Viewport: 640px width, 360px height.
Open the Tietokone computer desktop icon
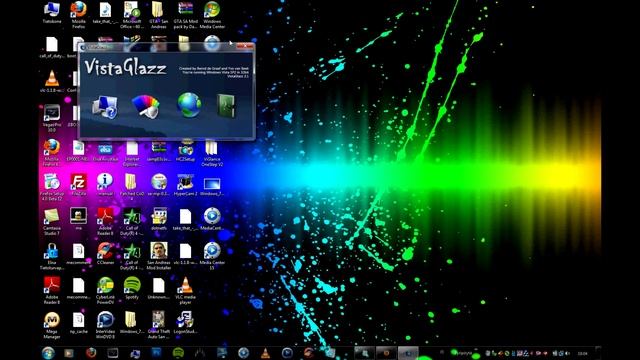coord(52,13)
